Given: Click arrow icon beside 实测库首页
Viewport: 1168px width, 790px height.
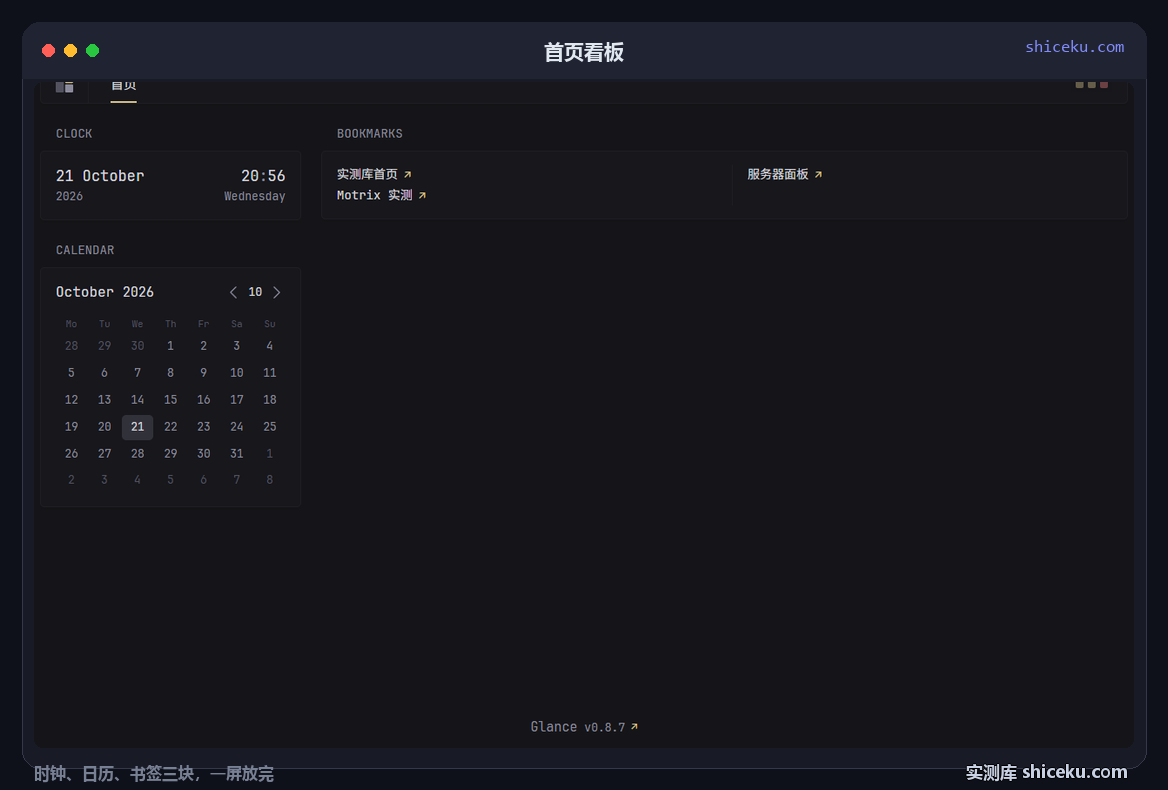Looking at the screenshot, I should pos(407,175).
